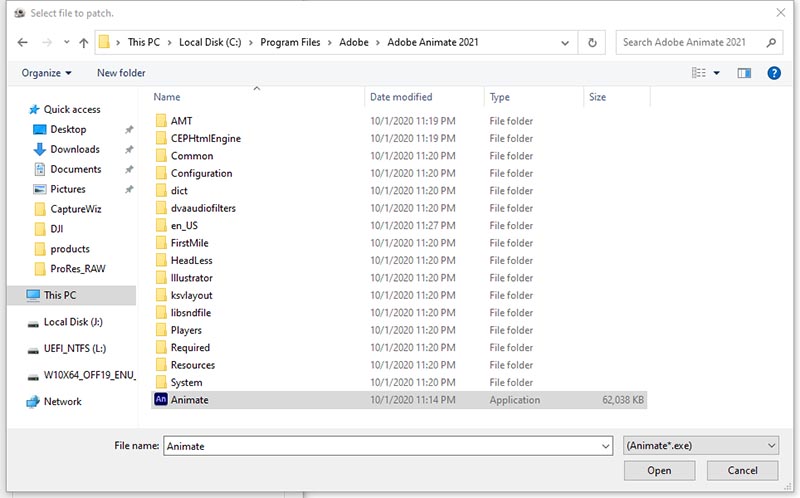Click the Back navigation arrow
Image resolution: width=800 pixels, height=498 pixels.
pos(22,42)
